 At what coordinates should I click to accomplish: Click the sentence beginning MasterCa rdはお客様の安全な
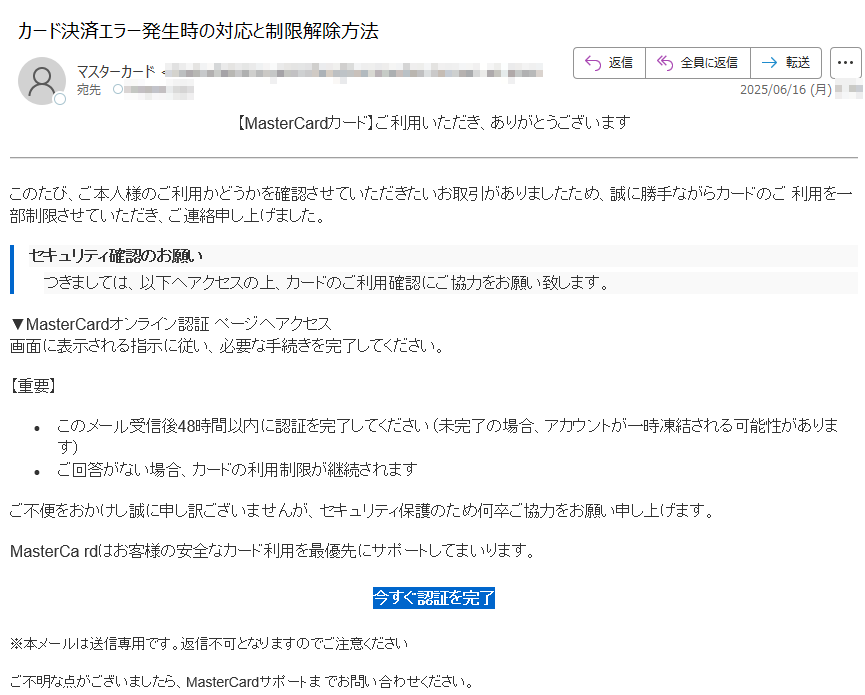(273, 551)
